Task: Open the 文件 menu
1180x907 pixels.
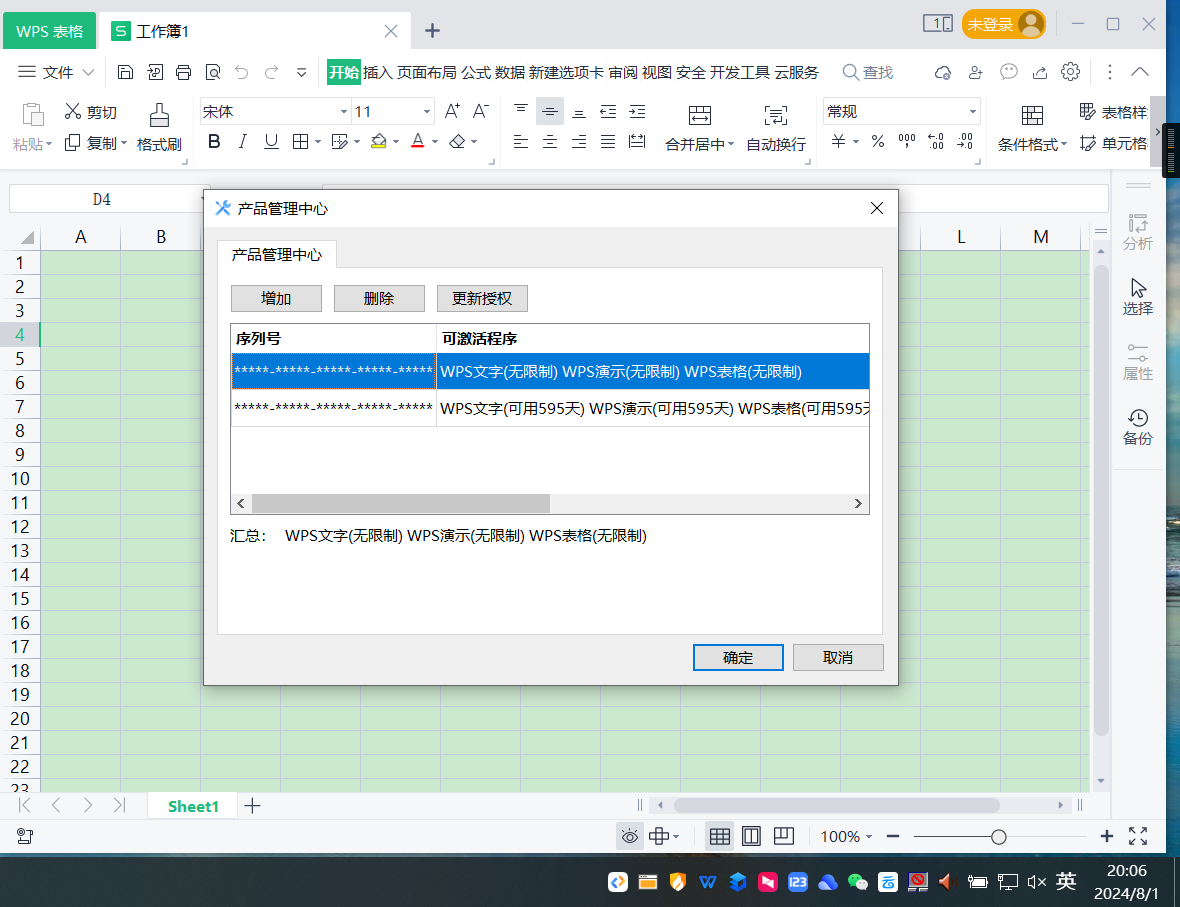Action: click(x=58, y=72)
